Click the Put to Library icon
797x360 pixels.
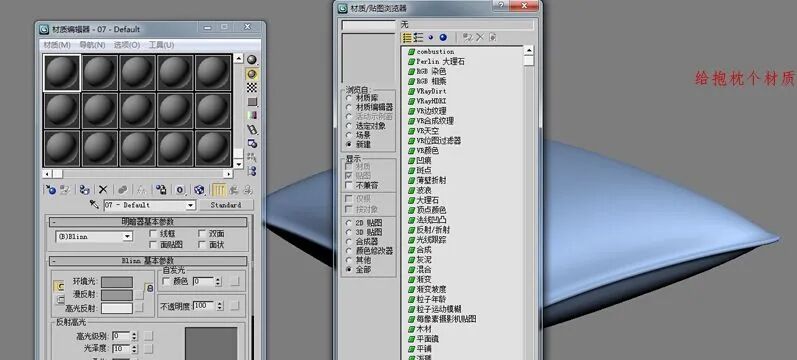tap(161, 190)
